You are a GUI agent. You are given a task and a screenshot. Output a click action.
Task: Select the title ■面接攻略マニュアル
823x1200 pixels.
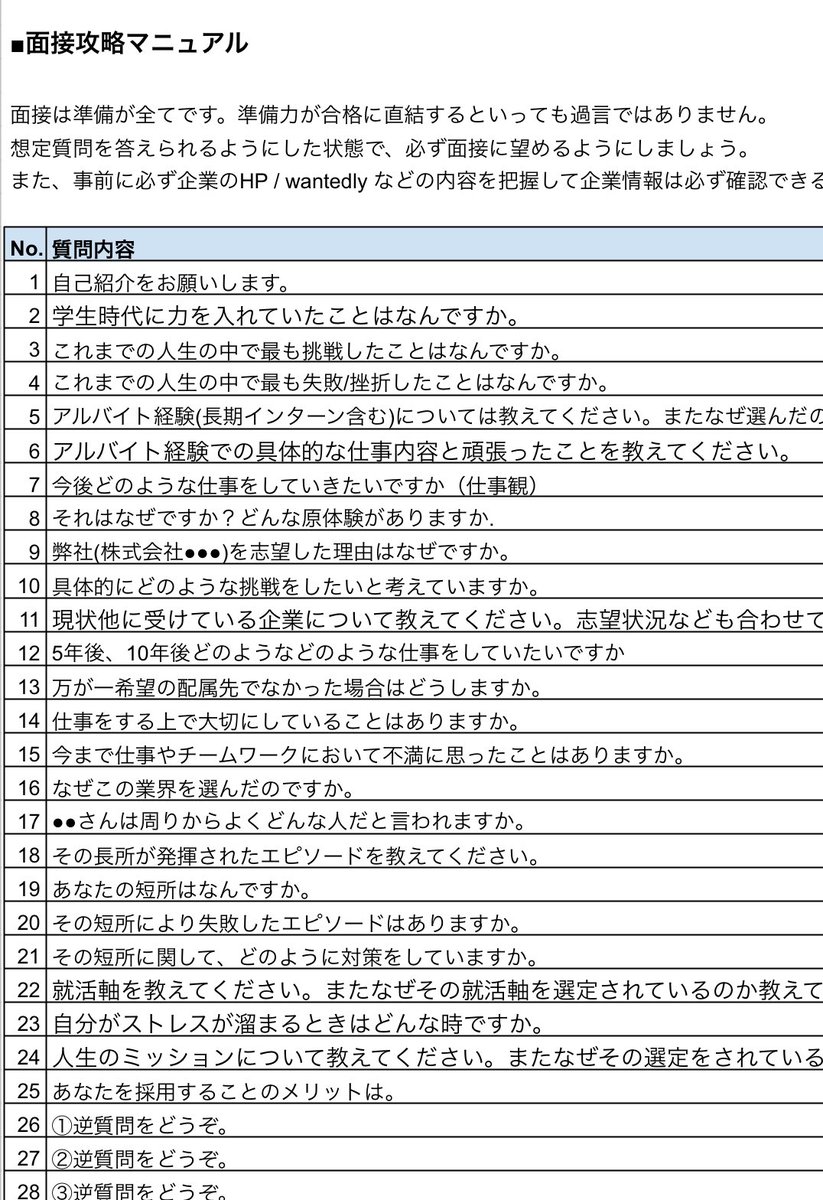(127, 43)
